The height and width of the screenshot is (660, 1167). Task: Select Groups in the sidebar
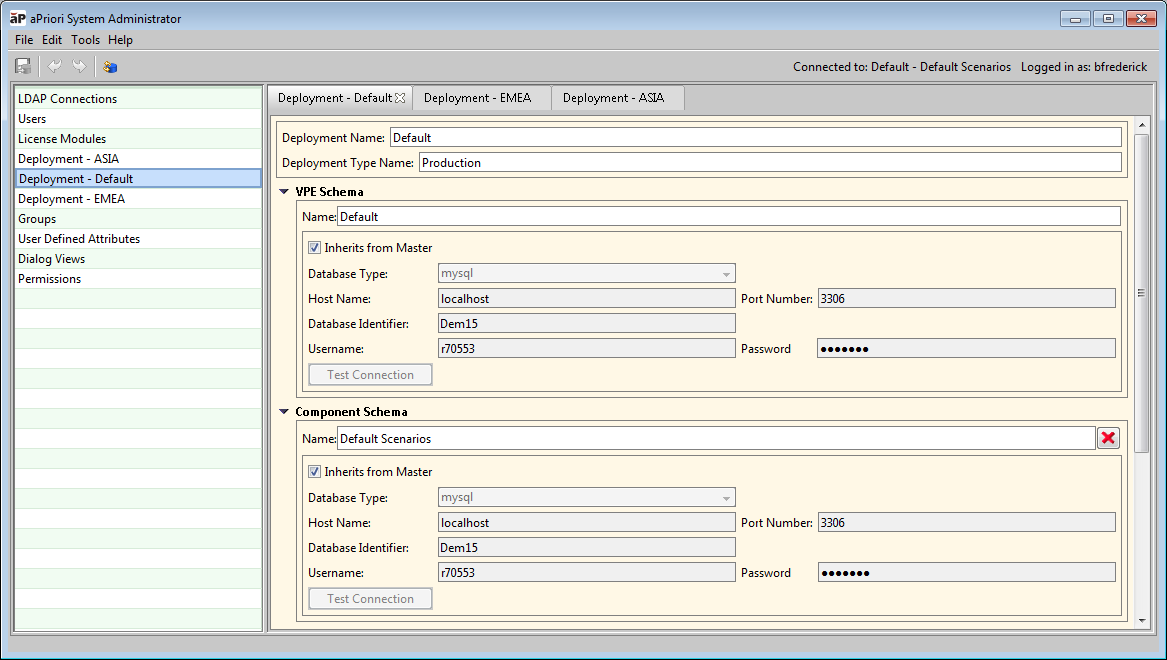(x=138, y=219)
